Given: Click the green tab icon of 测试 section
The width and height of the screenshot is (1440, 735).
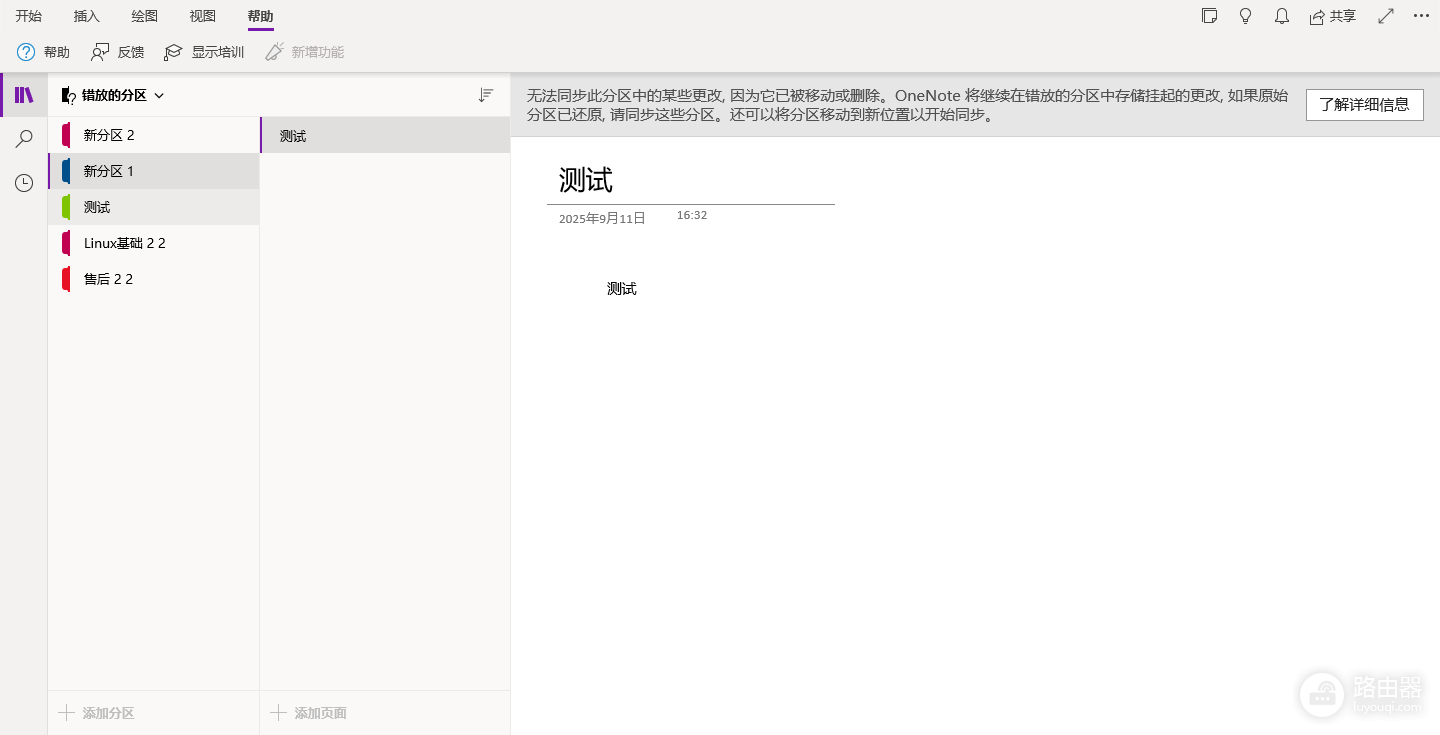Looking at the screenshot, I should 66,207.
